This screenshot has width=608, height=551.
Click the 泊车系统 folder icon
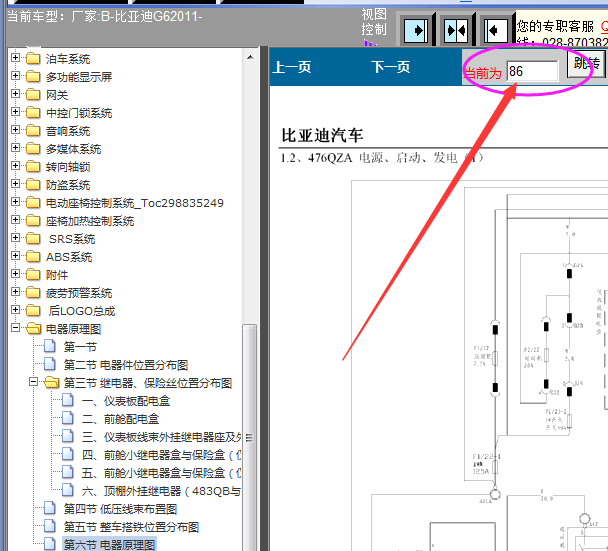(33, 59)
